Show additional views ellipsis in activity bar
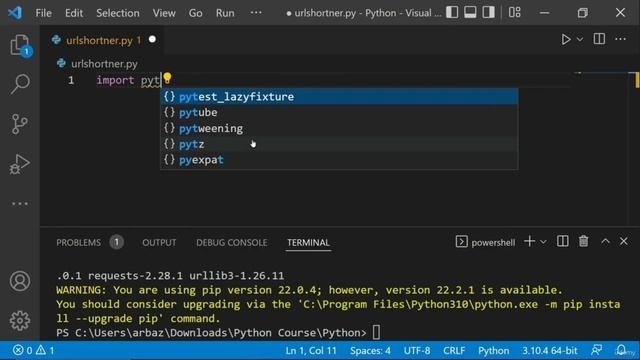This screenshot has height=360, width=640. click(20, 203)
